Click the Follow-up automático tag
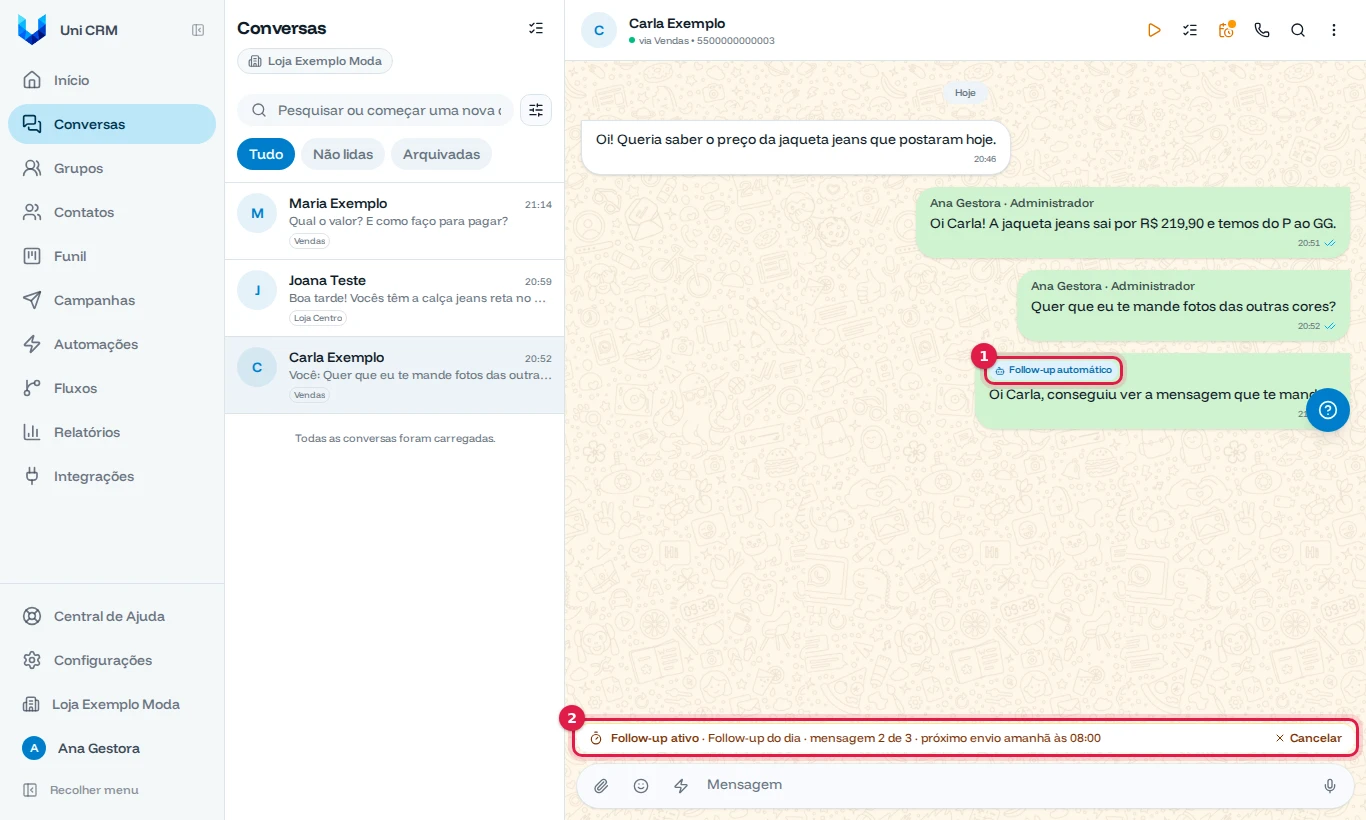This screenshot has height=820, width=1366. coord(1054,370)
